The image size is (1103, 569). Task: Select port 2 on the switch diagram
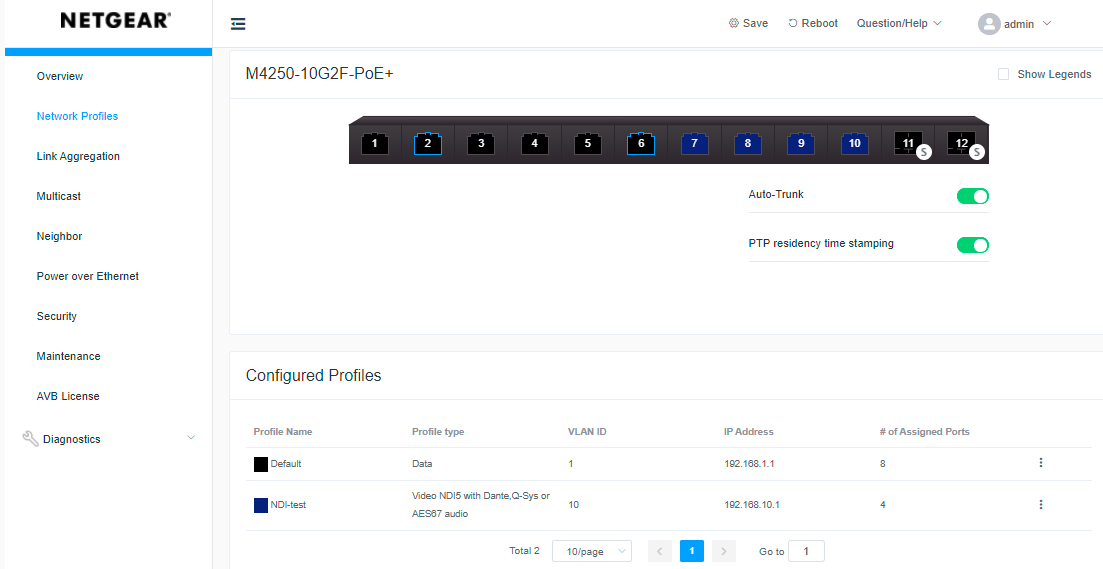428,143
